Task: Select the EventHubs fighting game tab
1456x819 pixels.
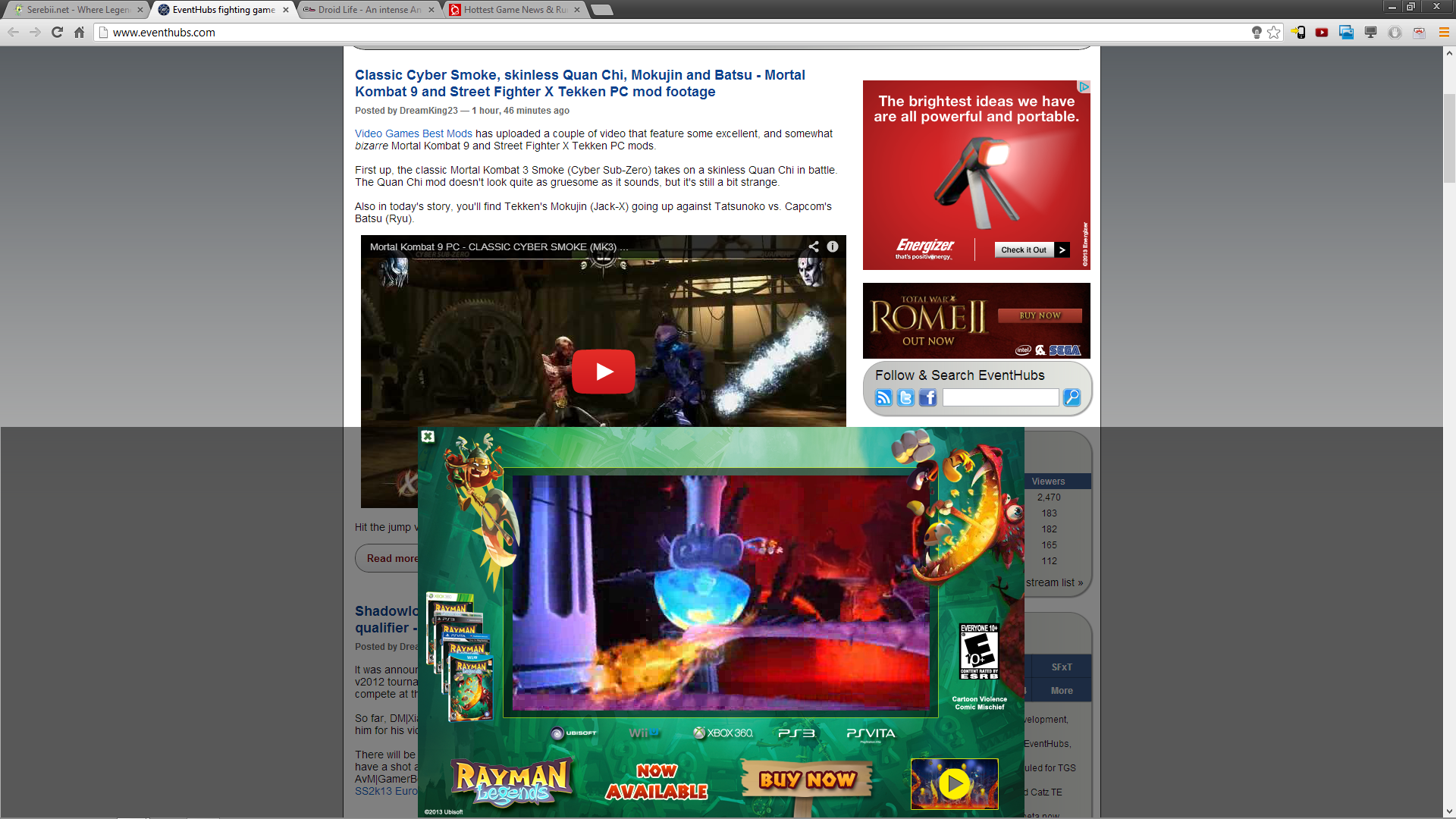Action: tap(220, 10)
